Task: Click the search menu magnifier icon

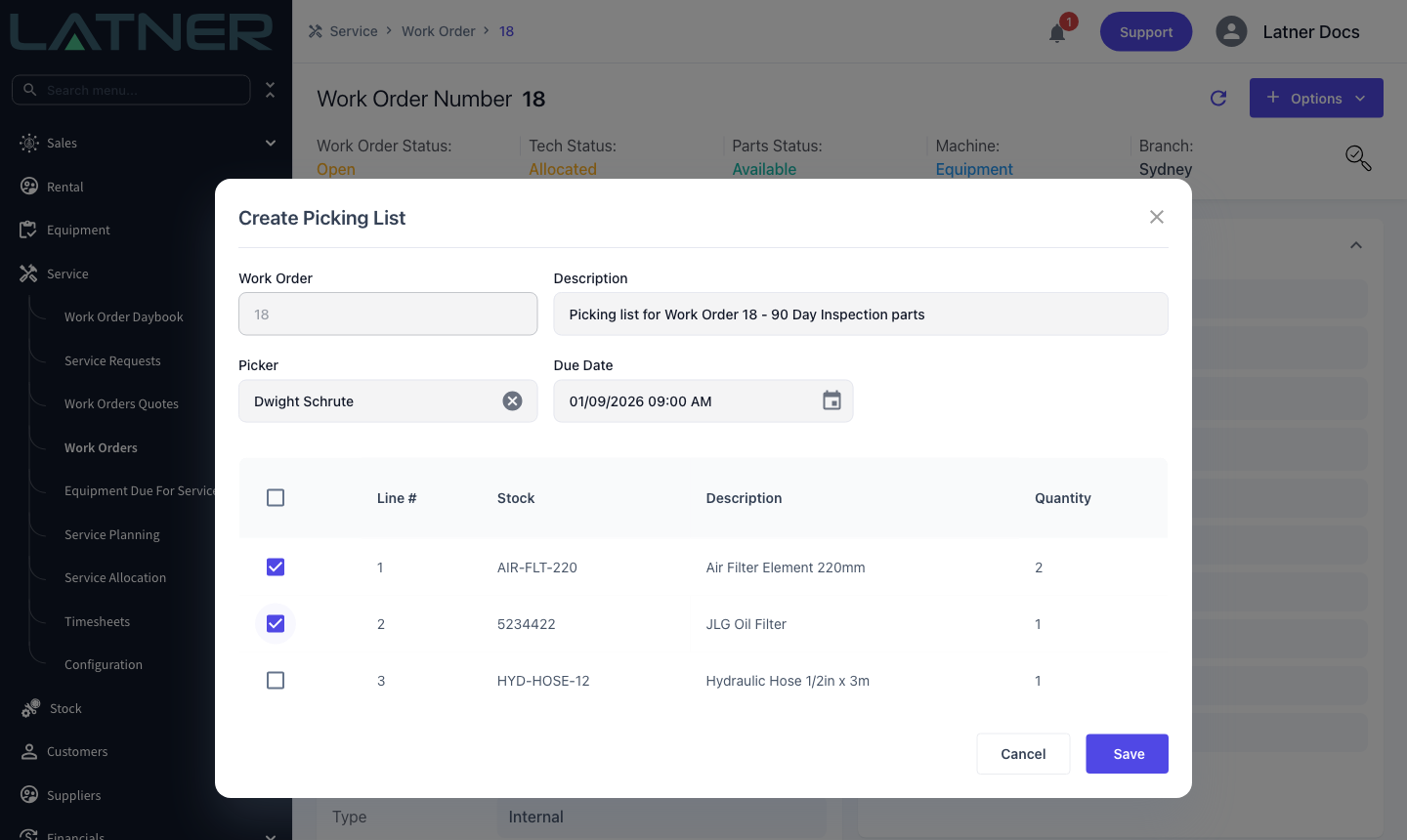Action: point(30,90)
